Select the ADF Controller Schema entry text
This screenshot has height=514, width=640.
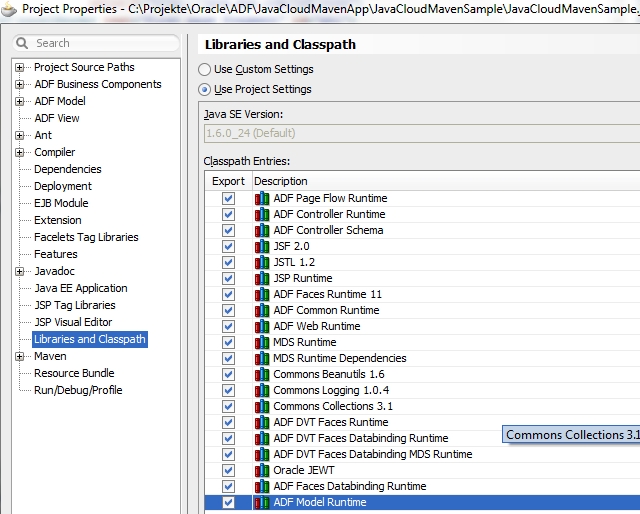(x=328, y=230)
